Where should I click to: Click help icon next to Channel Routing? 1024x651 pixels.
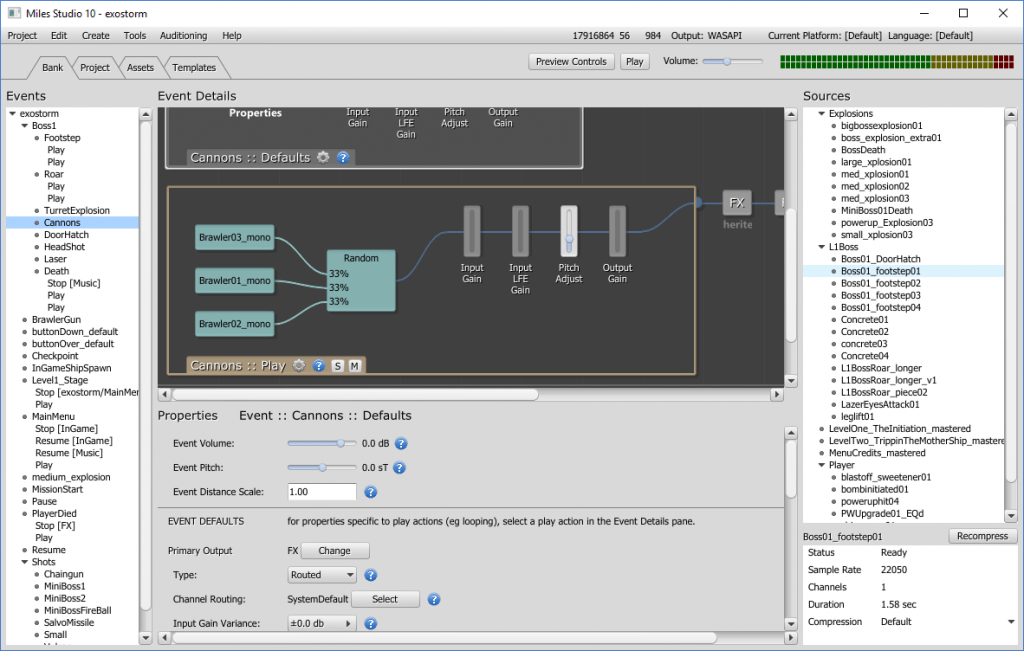pyautogui.click(x=434, y=599)
